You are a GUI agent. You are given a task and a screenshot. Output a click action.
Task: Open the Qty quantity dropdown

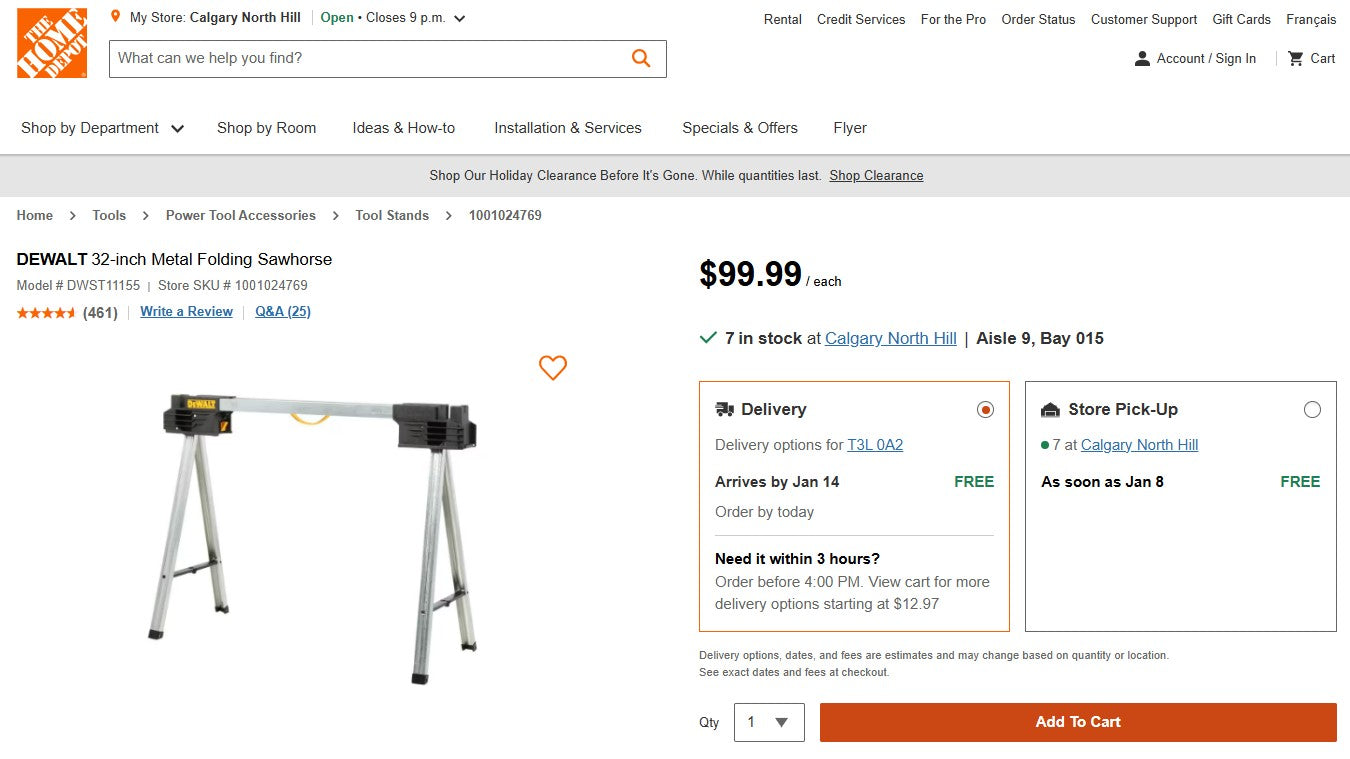tap(768, 722)
